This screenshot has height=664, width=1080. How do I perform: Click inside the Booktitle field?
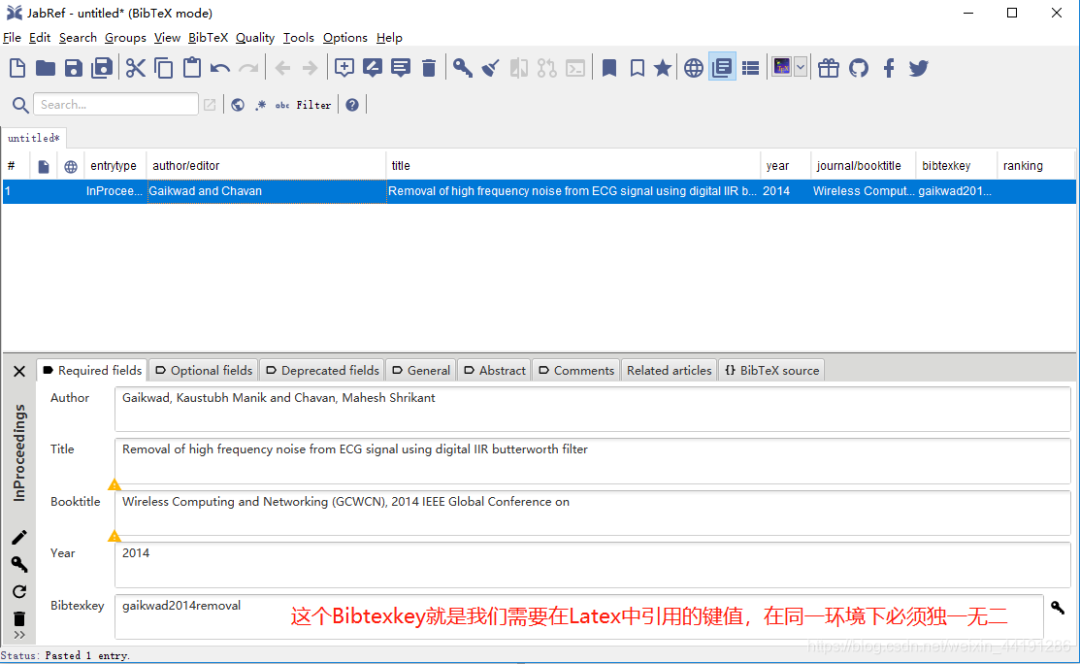pyautogui.click(x=592, y=513)
